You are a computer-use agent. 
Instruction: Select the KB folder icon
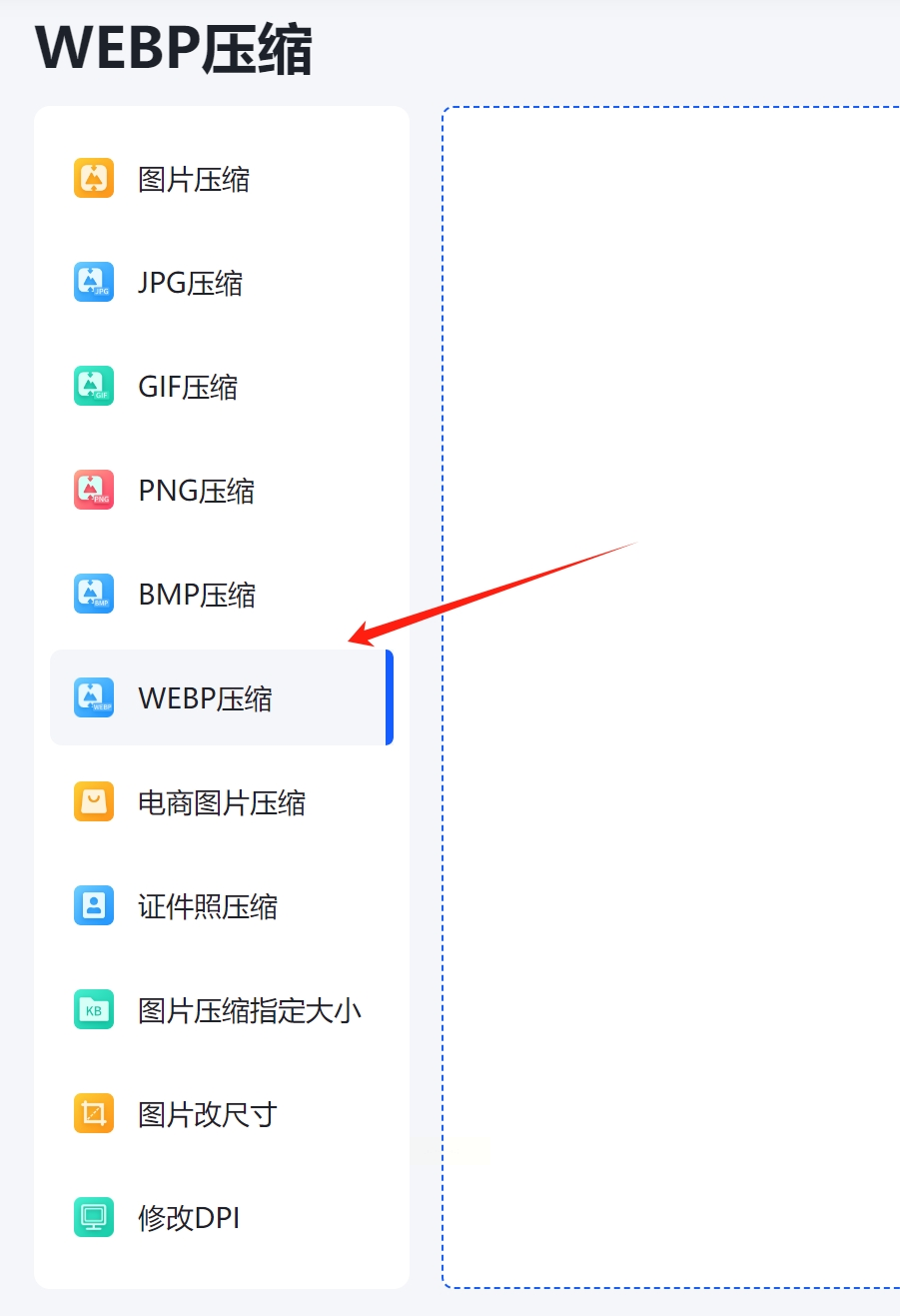point(94,1010)
